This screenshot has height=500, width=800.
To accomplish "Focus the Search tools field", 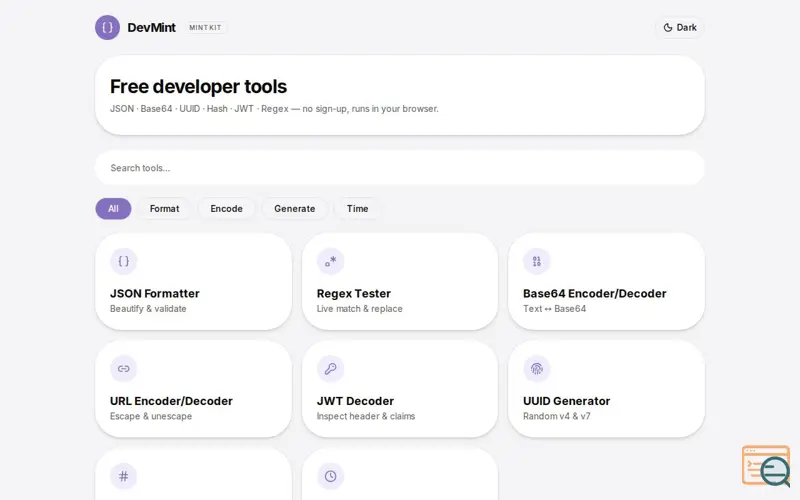I will click(x=399, y=168).
